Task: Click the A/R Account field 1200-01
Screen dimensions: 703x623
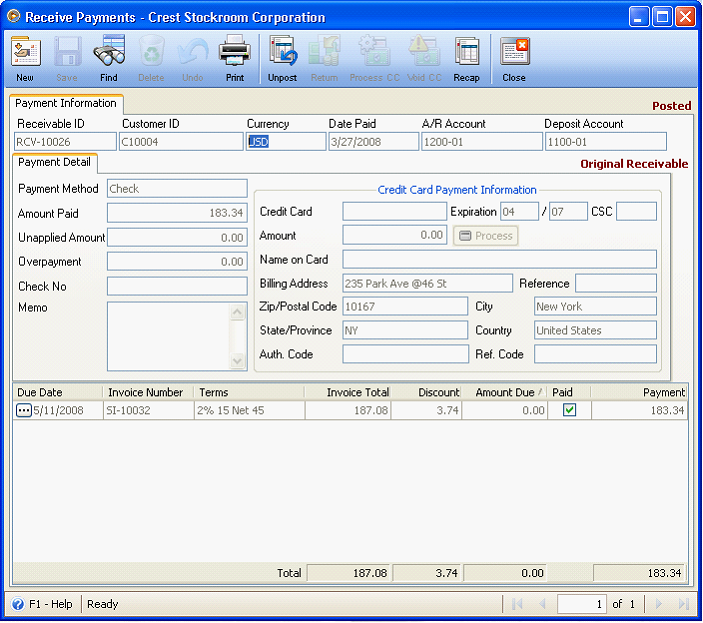Action: [x=482, y=142]
